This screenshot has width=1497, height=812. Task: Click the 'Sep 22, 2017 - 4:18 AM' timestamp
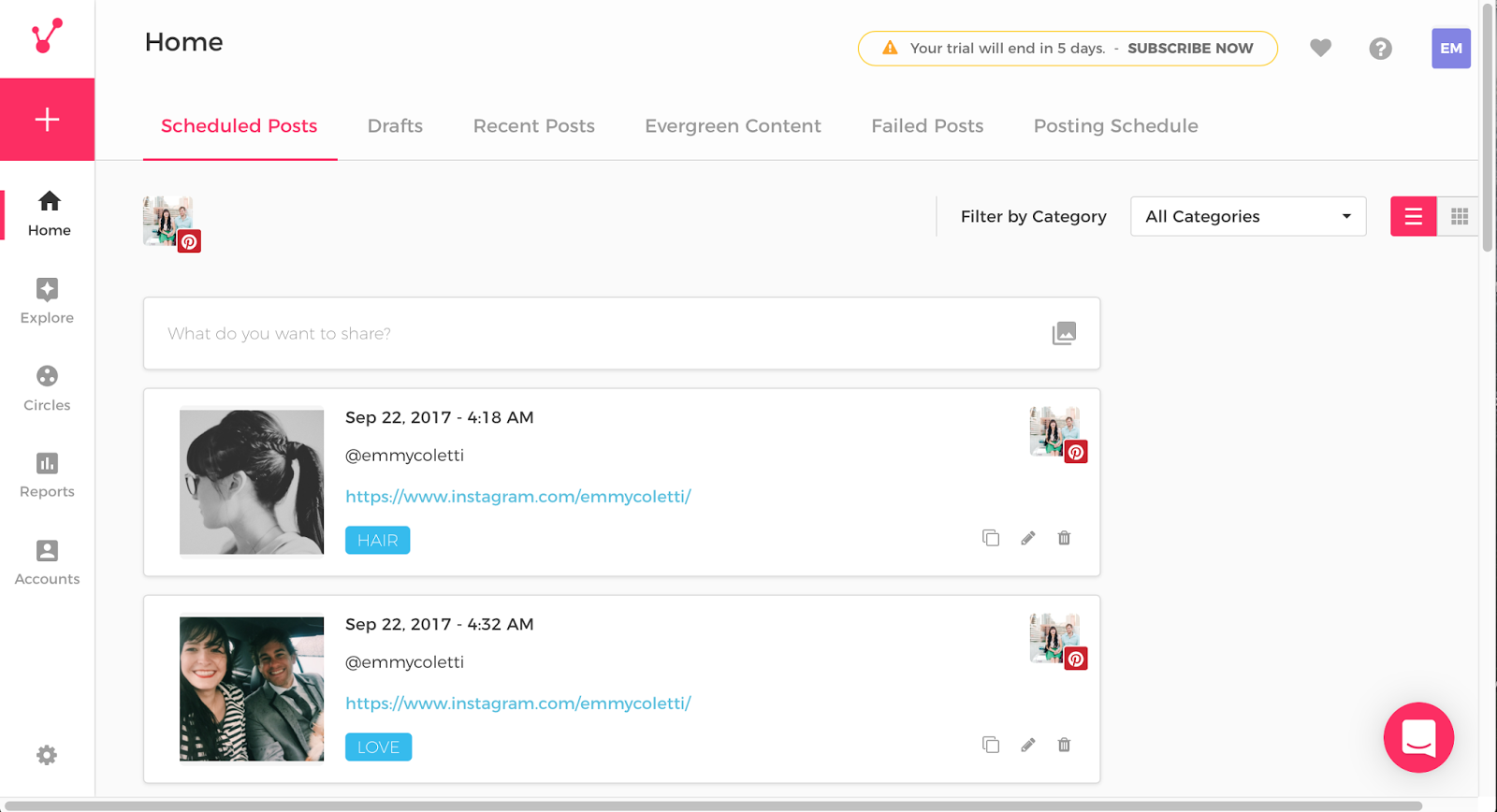pos(440,417)
